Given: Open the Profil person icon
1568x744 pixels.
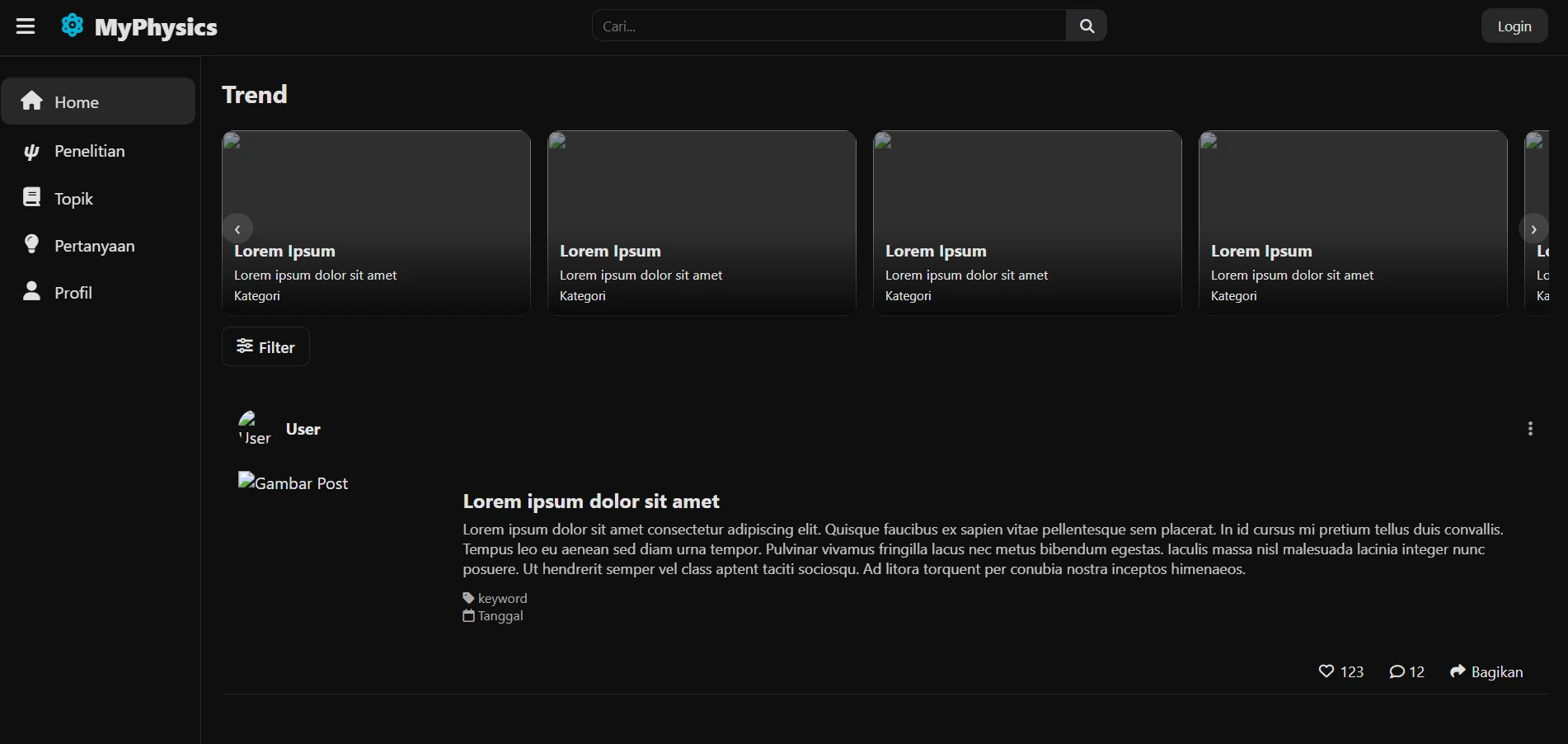Looking at the screenshot, I should coord(31,291).
